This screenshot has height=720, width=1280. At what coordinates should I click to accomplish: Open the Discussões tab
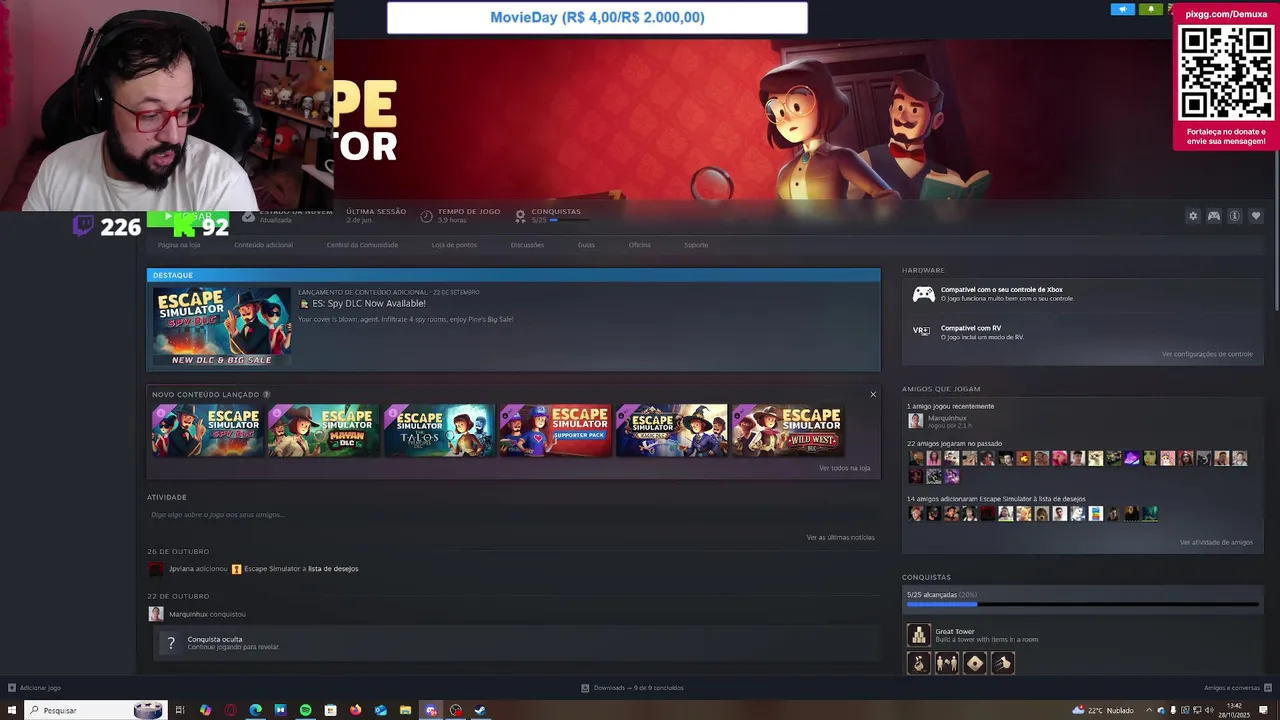527,245
